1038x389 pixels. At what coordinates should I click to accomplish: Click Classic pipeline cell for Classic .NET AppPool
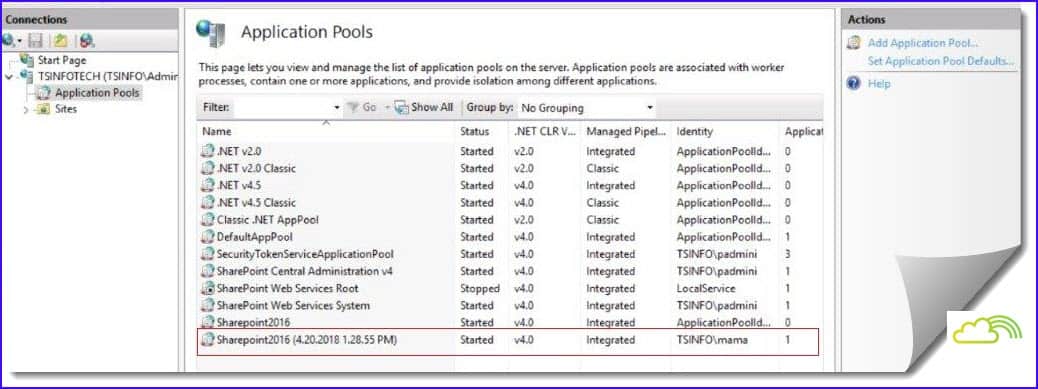pyautogui.click(x=602, y=220)
